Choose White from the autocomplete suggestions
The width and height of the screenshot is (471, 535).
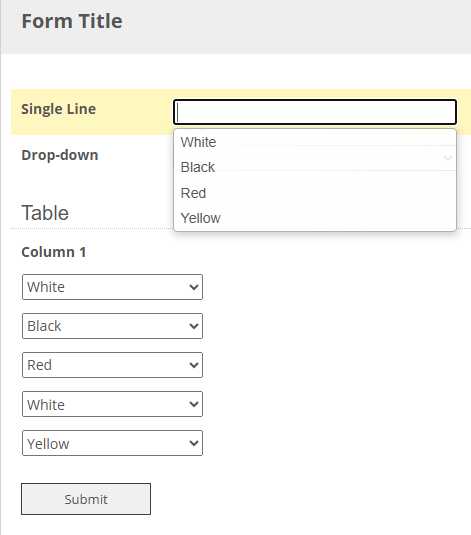[x=315, y=142]
